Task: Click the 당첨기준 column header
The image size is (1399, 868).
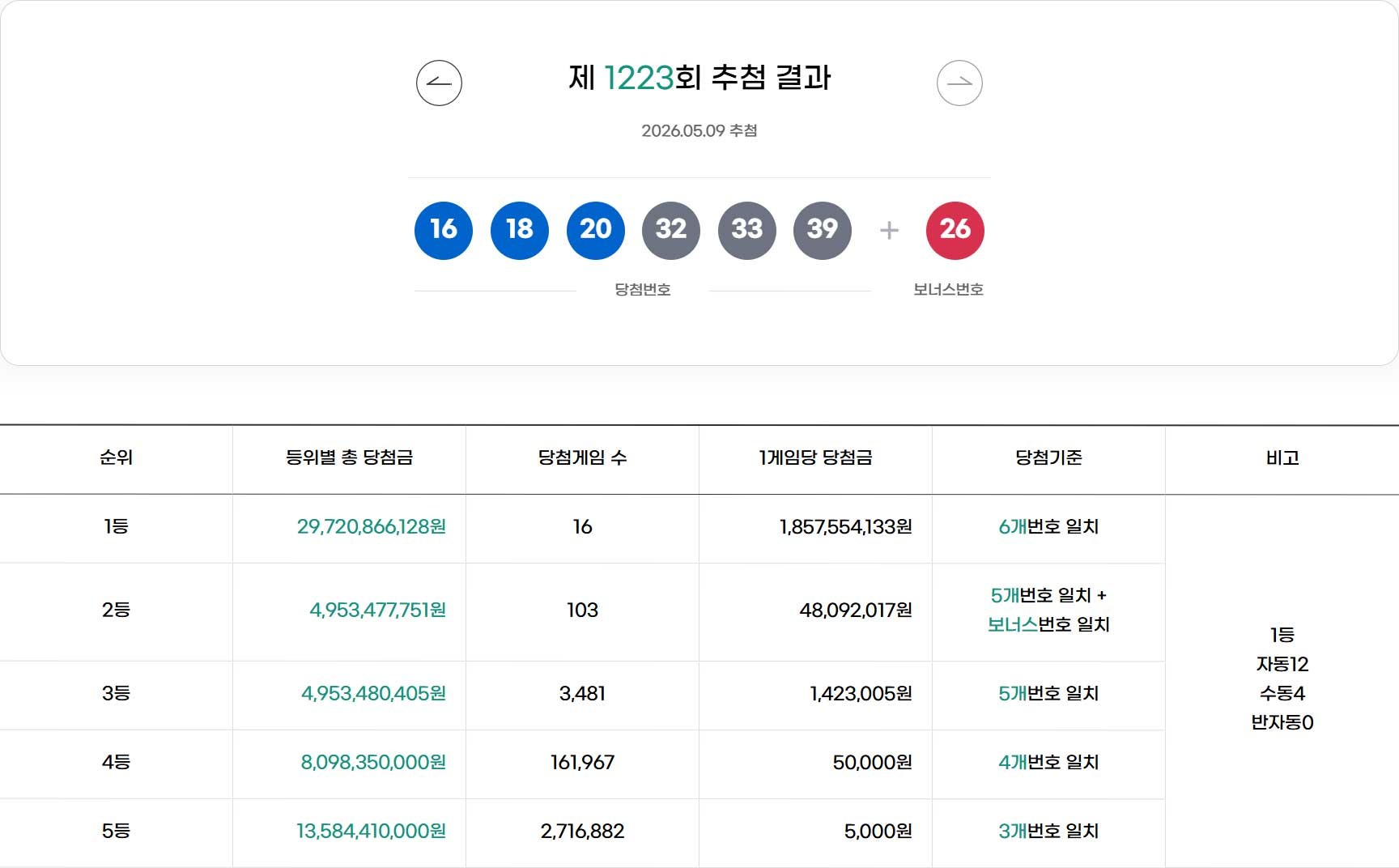Action: (1049, 457)
